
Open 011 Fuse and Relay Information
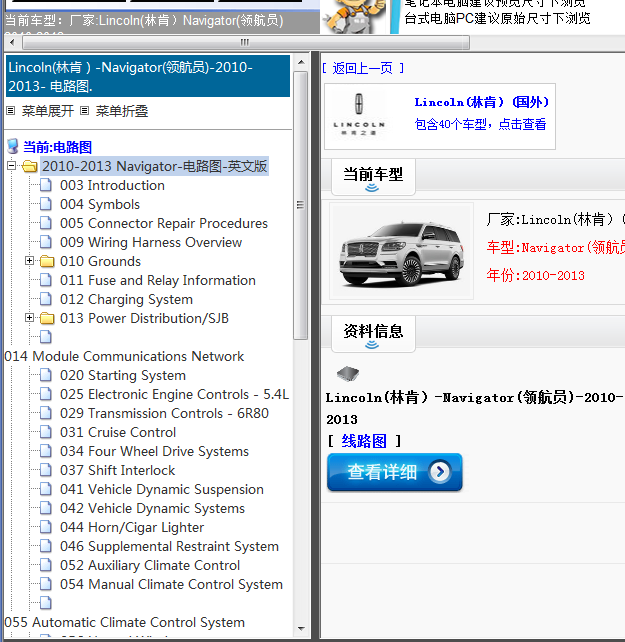(x=158, y=280)
